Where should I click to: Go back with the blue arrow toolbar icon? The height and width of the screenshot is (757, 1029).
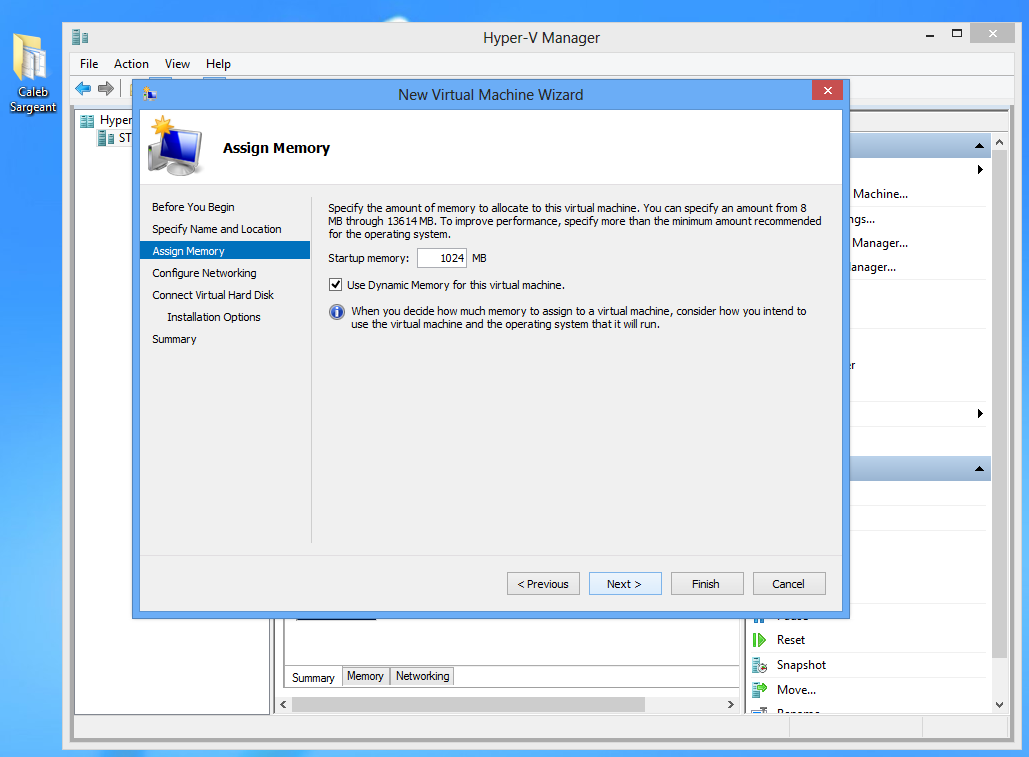83,88
